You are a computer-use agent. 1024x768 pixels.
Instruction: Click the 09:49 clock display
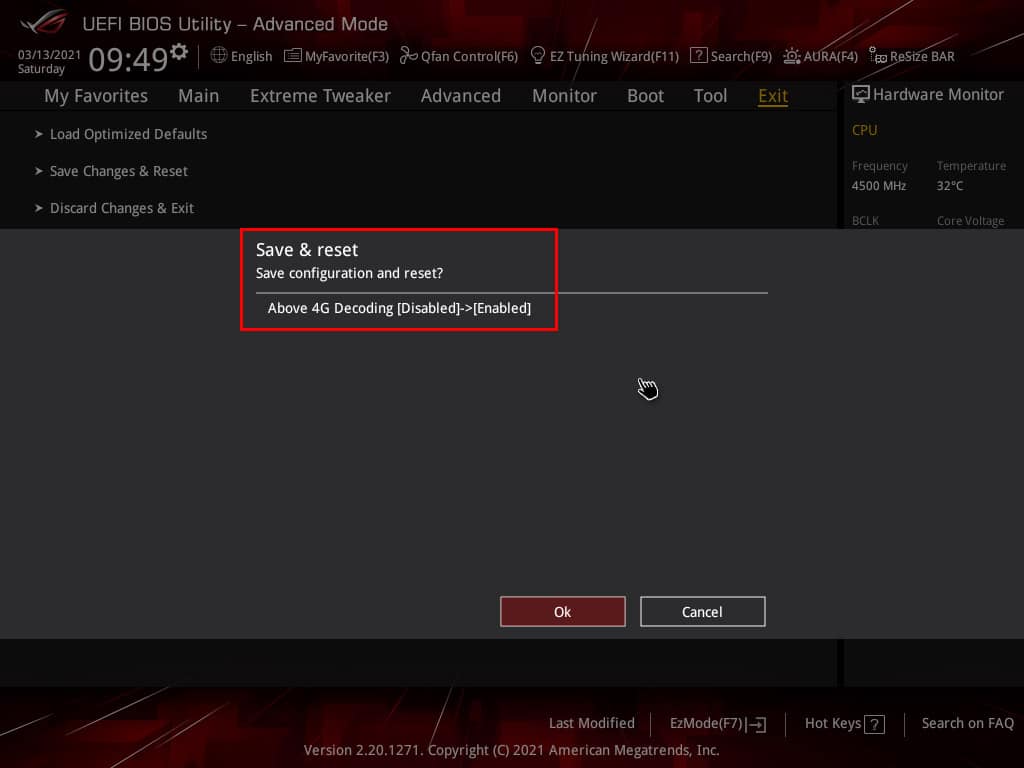pyautogui.click(x=129, y=59)
